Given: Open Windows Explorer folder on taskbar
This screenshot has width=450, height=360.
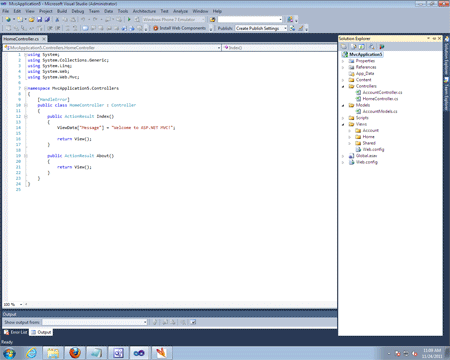Looking at the screenshot, I should tap(53, 353).
